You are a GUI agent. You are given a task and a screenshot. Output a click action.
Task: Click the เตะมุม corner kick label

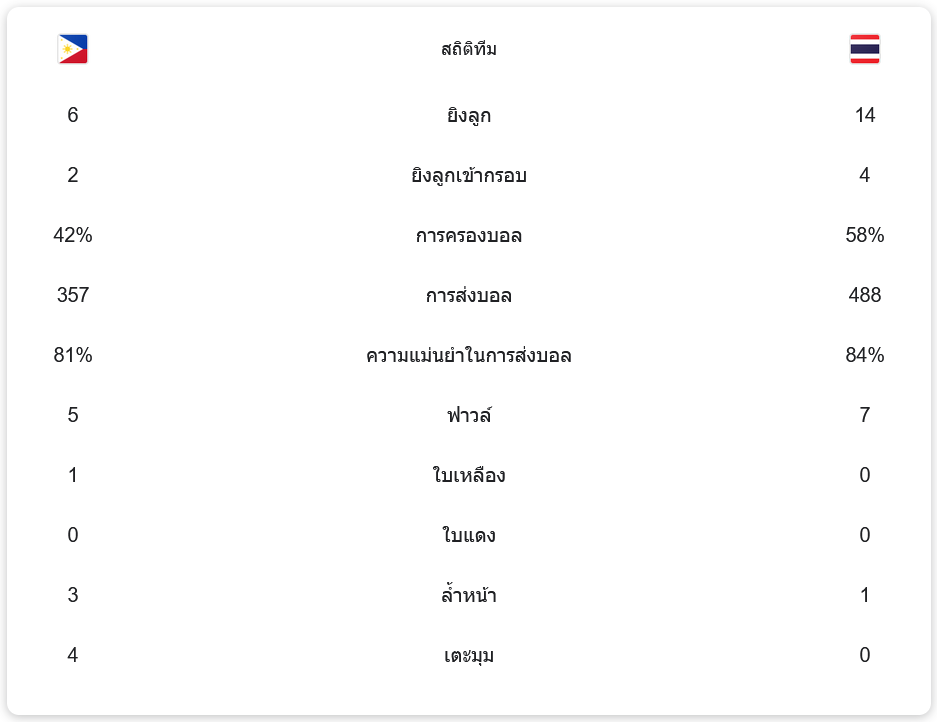point(468,656)
